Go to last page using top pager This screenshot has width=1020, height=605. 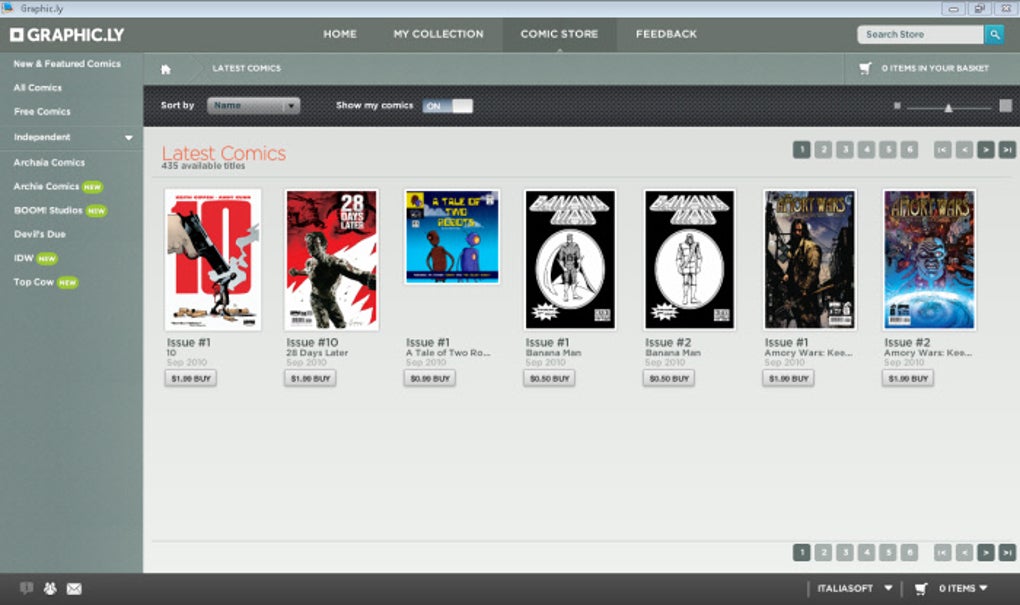1007,150
